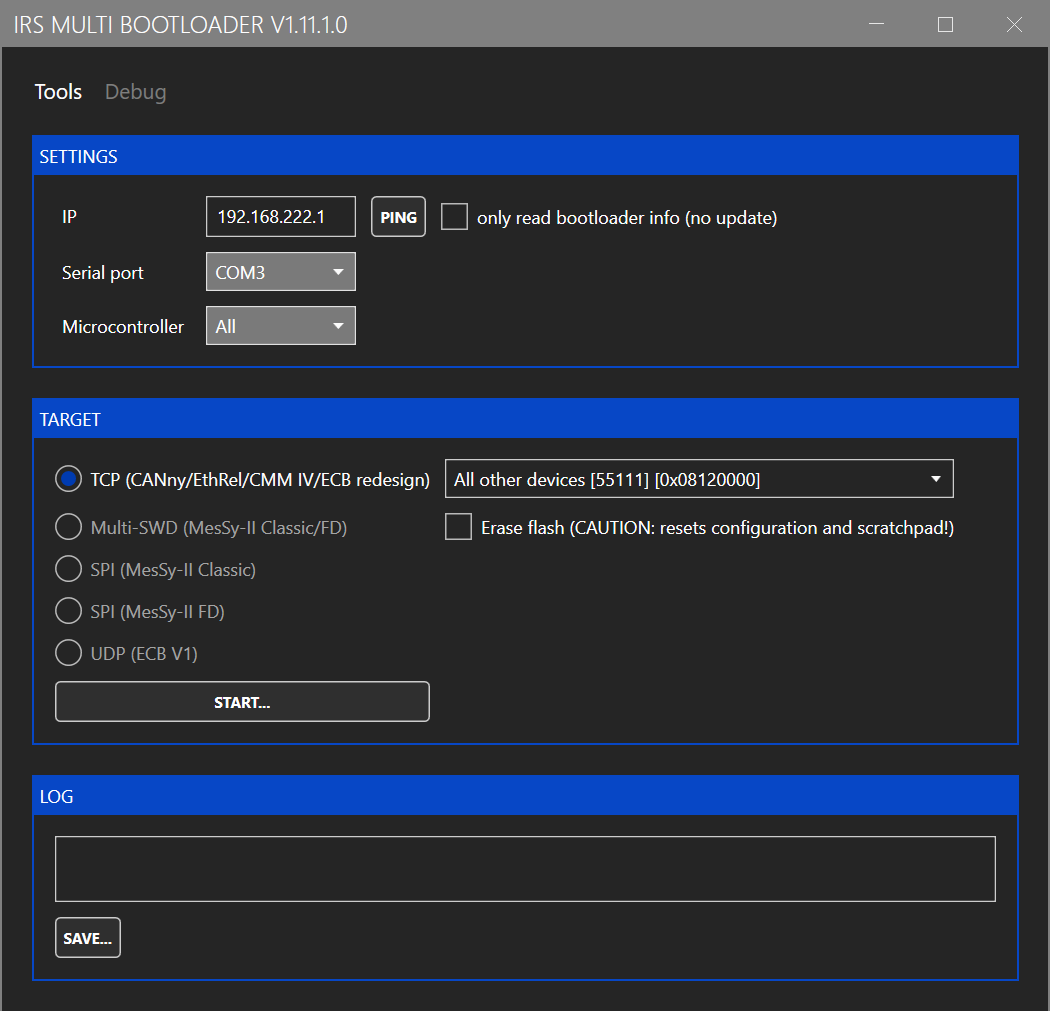Close the IRS Multi Bootloader window
Screen dimensions: 1050x1011
tap(1014, 24)
